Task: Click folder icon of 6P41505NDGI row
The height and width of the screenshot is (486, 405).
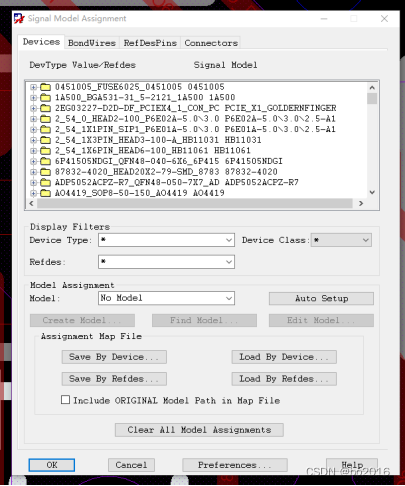Action: coord(45,161)
